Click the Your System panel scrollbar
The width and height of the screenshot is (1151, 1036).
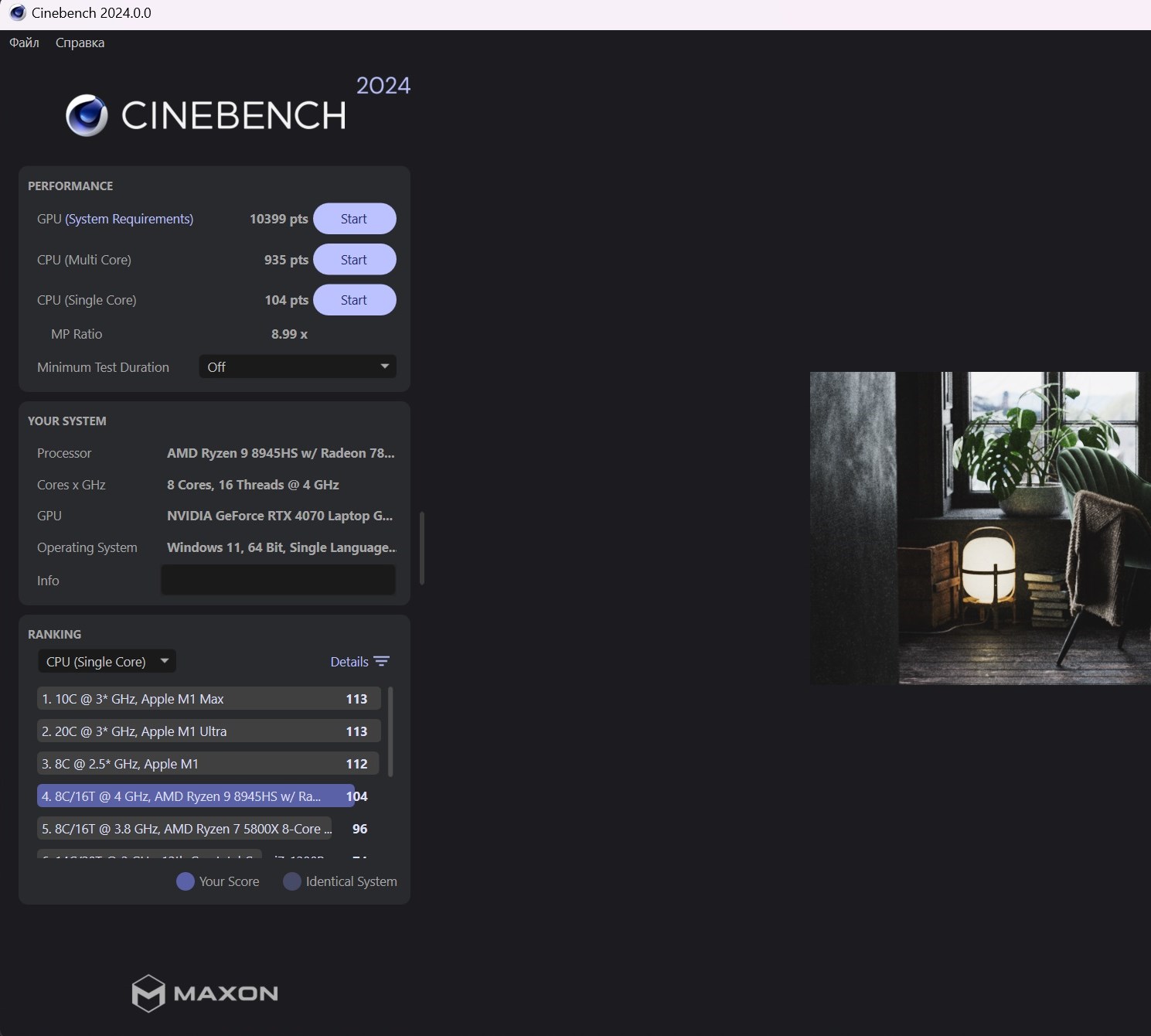(421, 547)
